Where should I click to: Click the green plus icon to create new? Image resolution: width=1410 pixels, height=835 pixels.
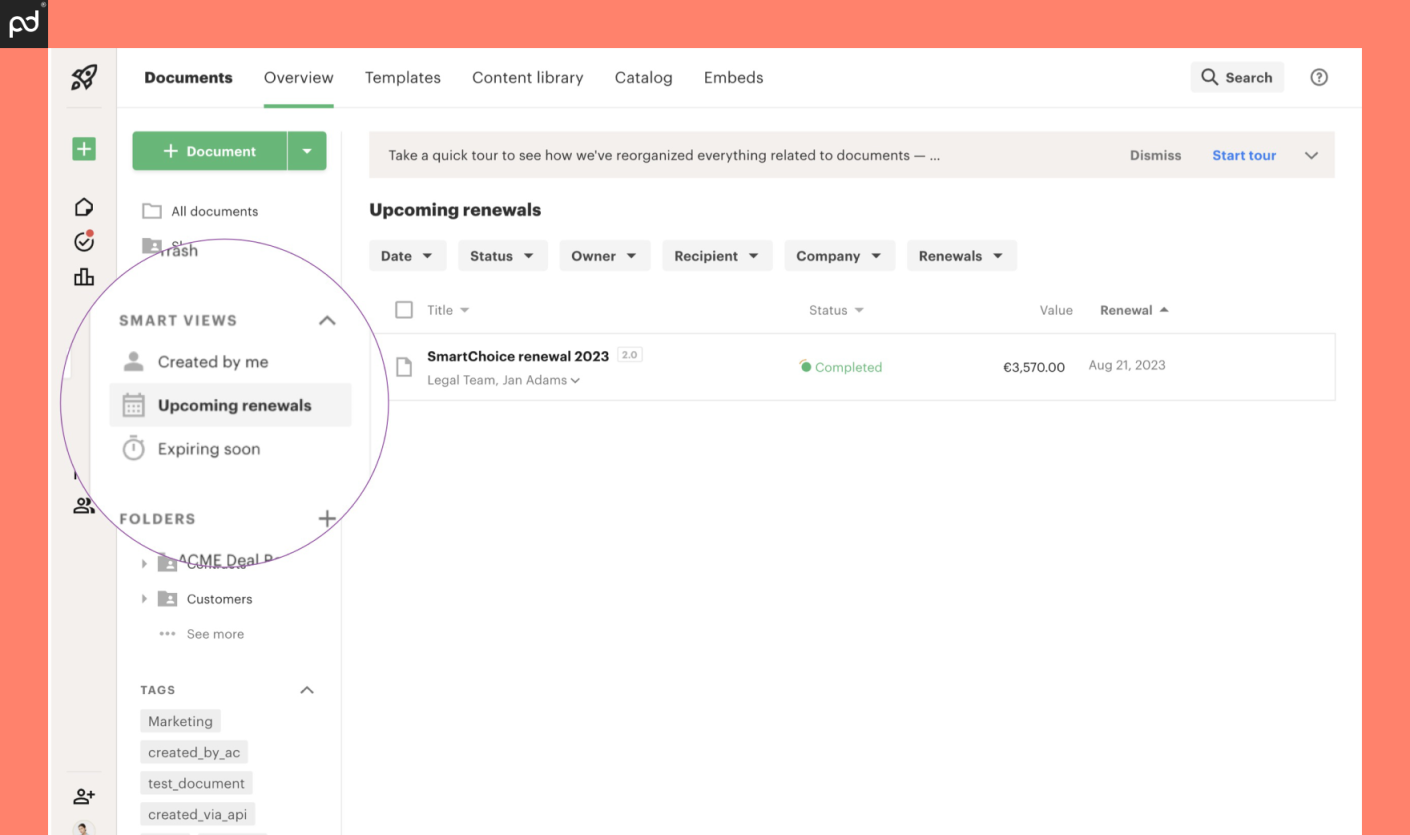(x=84, y=148)
